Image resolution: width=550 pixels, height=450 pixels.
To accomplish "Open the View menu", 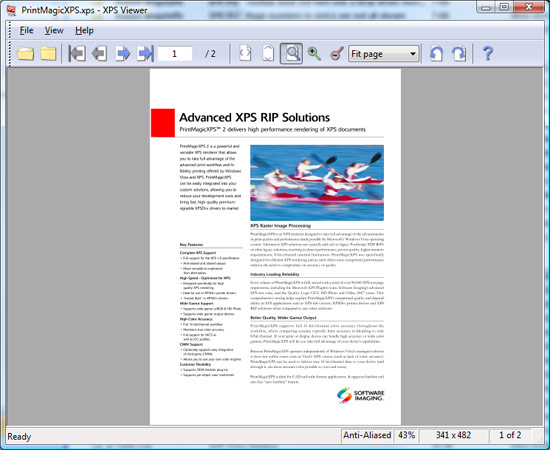I will coord(54,31).
